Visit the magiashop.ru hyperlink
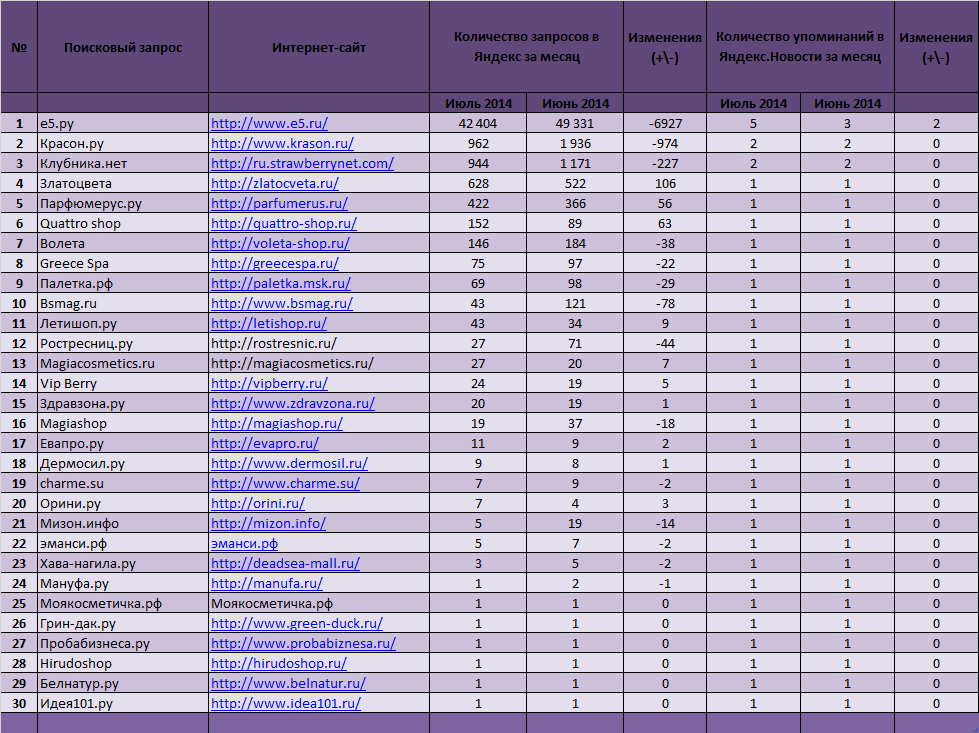 277,423
